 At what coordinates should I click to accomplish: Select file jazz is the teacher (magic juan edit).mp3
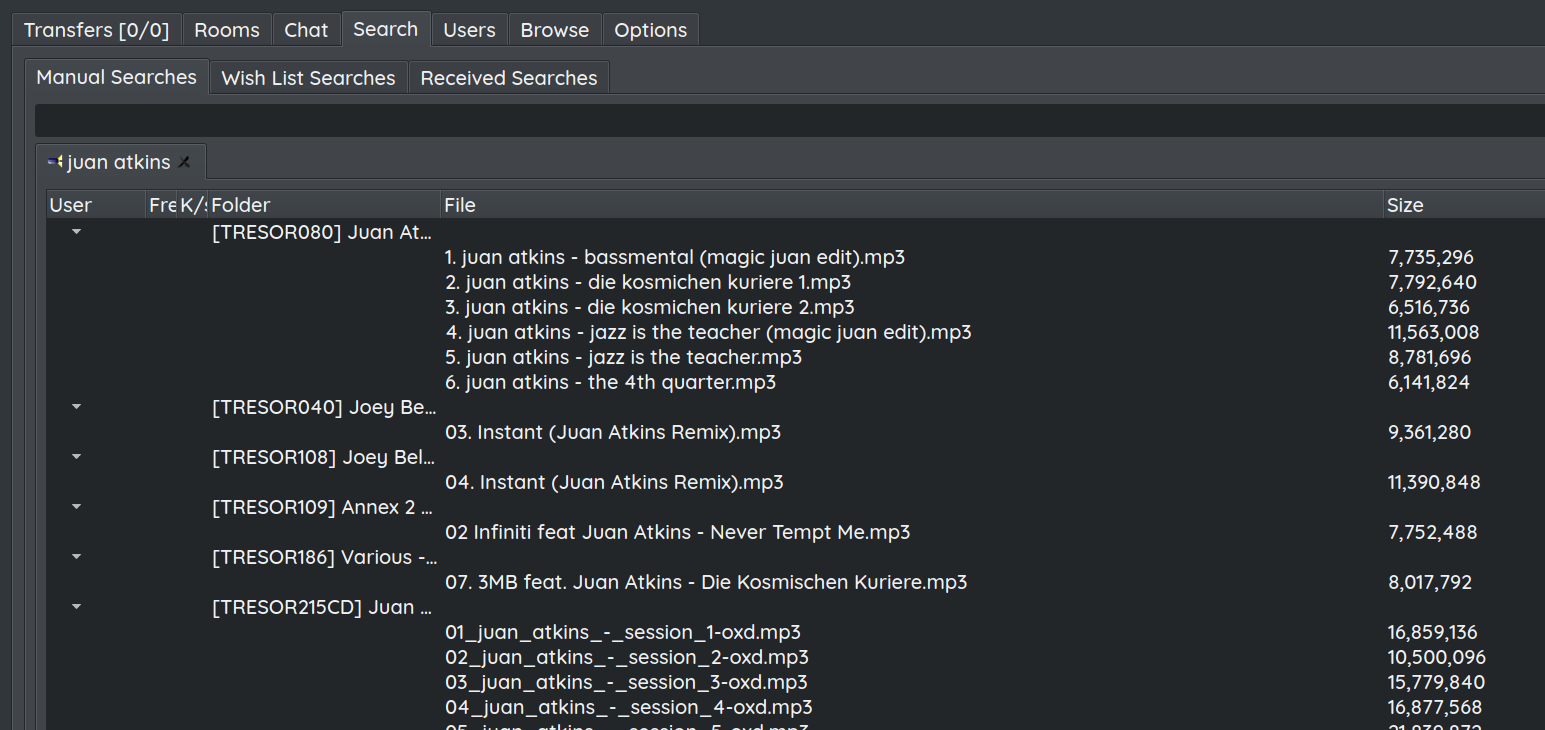click(x=708, y=332)
